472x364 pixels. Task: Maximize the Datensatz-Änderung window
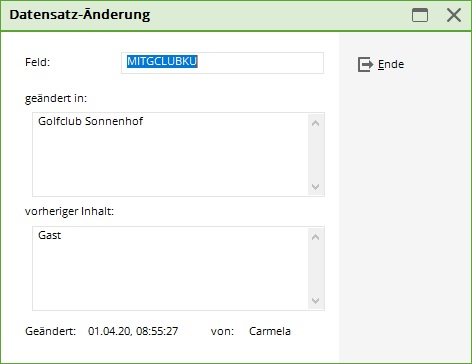pos(420,15)
